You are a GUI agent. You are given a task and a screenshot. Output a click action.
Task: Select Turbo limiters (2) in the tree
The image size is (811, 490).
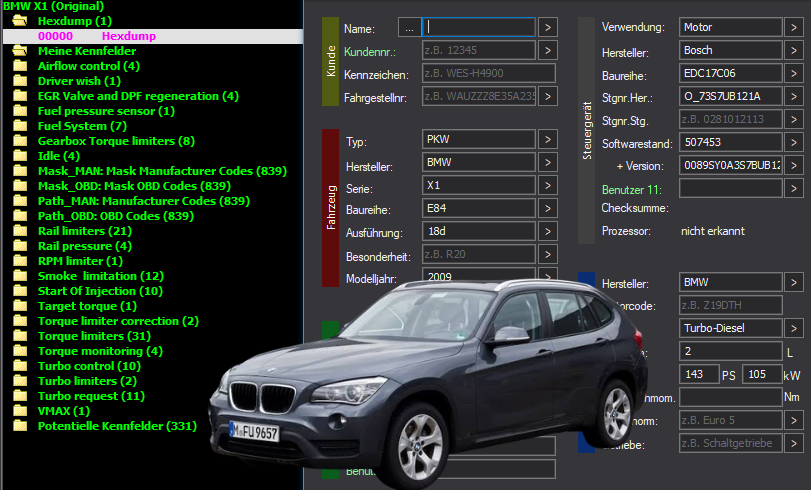click(87, 381)
